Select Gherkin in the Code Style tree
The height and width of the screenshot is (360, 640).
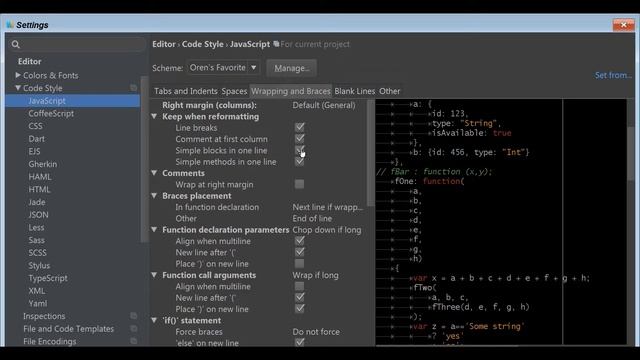pos(42,164)
